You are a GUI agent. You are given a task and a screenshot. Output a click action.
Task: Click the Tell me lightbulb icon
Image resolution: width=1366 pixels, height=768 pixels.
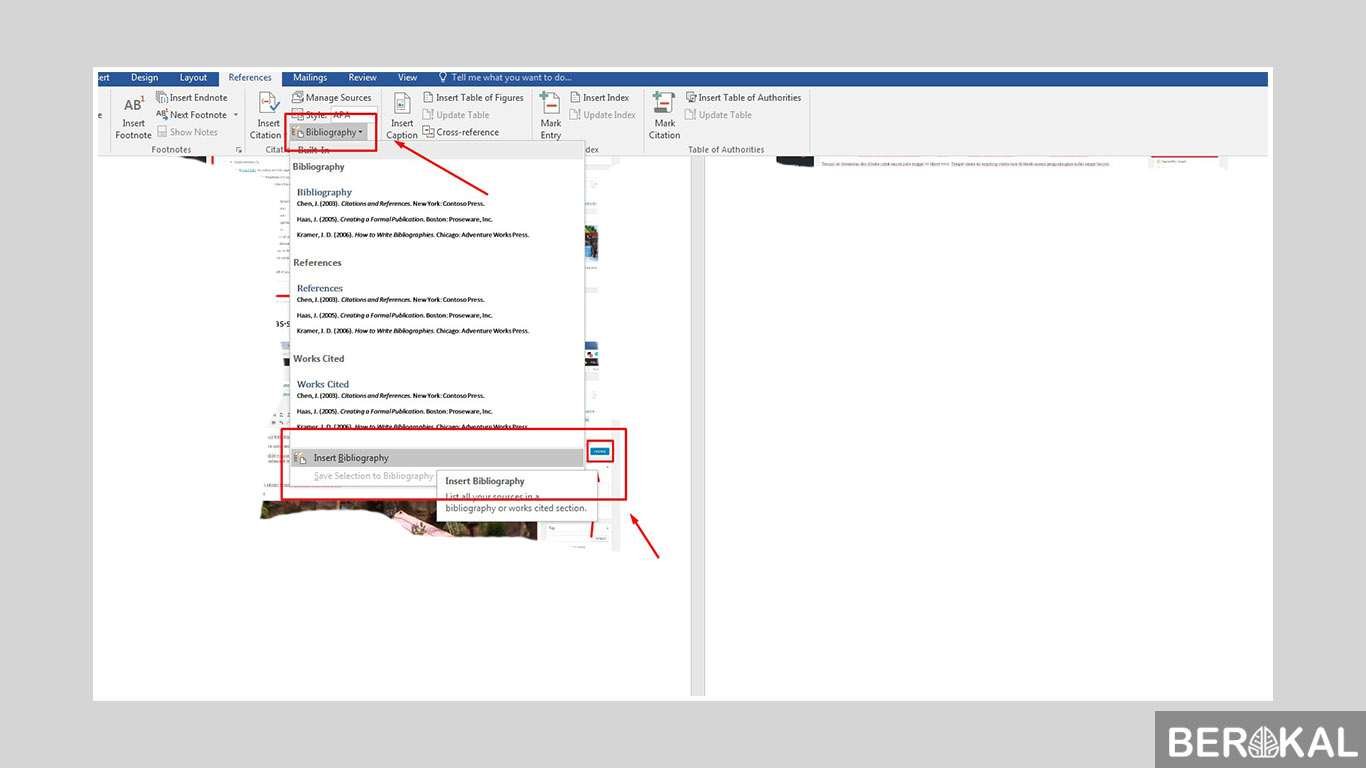pyautogui.click(x=443, y=77)
